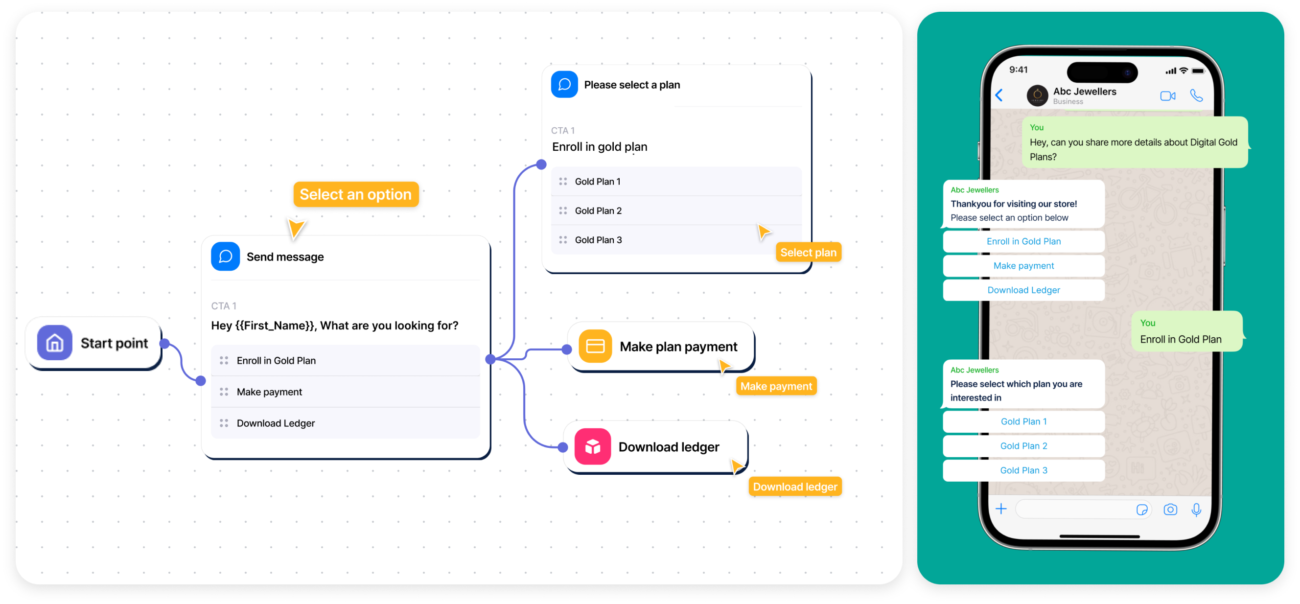Select the Make payment option row
1300x604 pixels.
[x=345, y=392]
